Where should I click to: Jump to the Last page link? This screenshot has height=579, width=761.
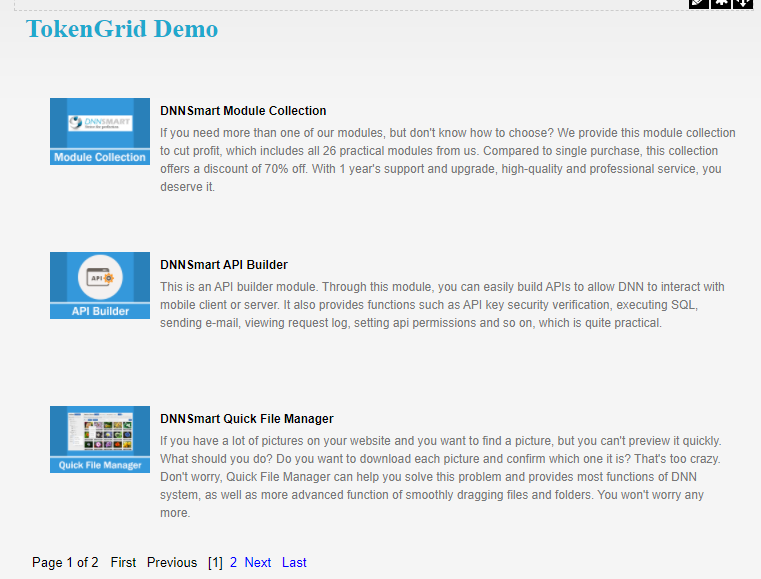294,562
